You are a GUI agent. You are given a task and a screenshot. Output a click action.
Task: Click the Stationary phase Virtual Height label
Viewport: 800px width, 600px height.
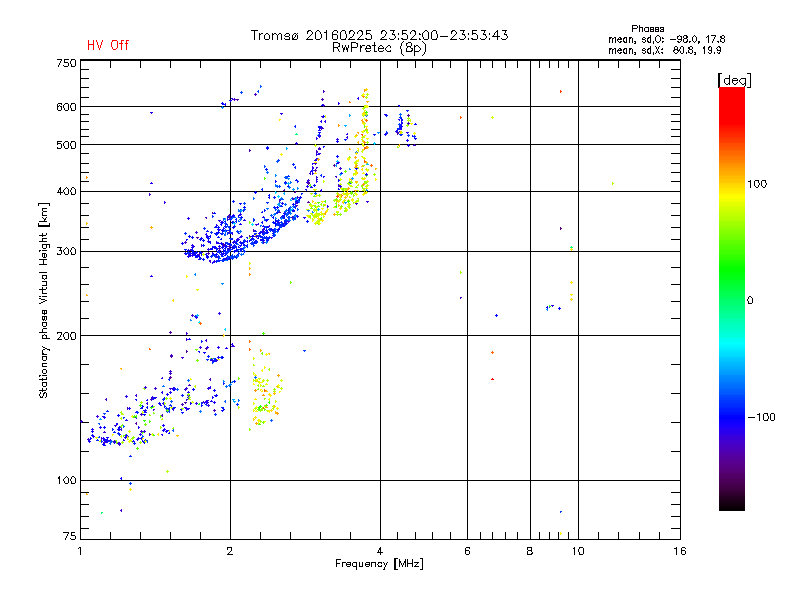coord(44,301)
